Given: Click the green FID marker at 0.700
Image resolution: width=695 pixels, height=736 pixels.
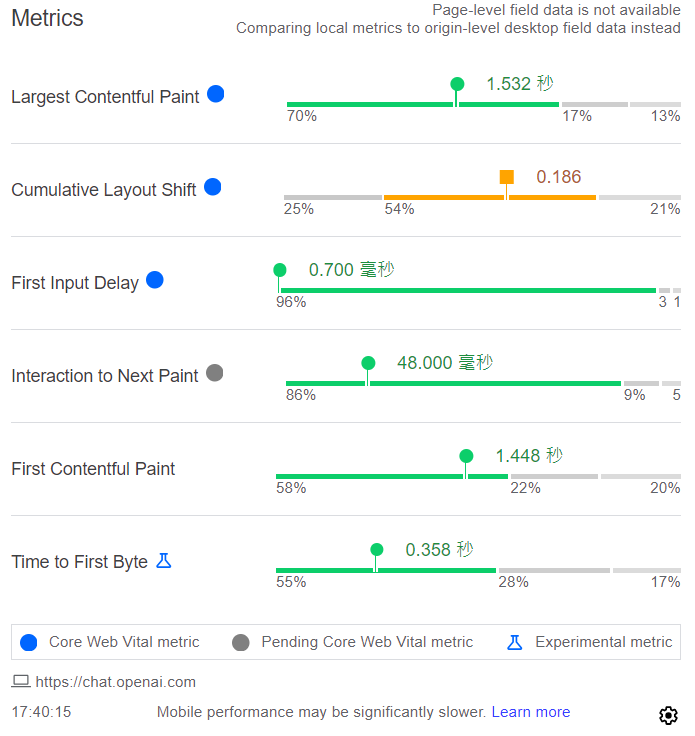Looking at the screenshot, I should pyautogui.click(x=280, y=270).
